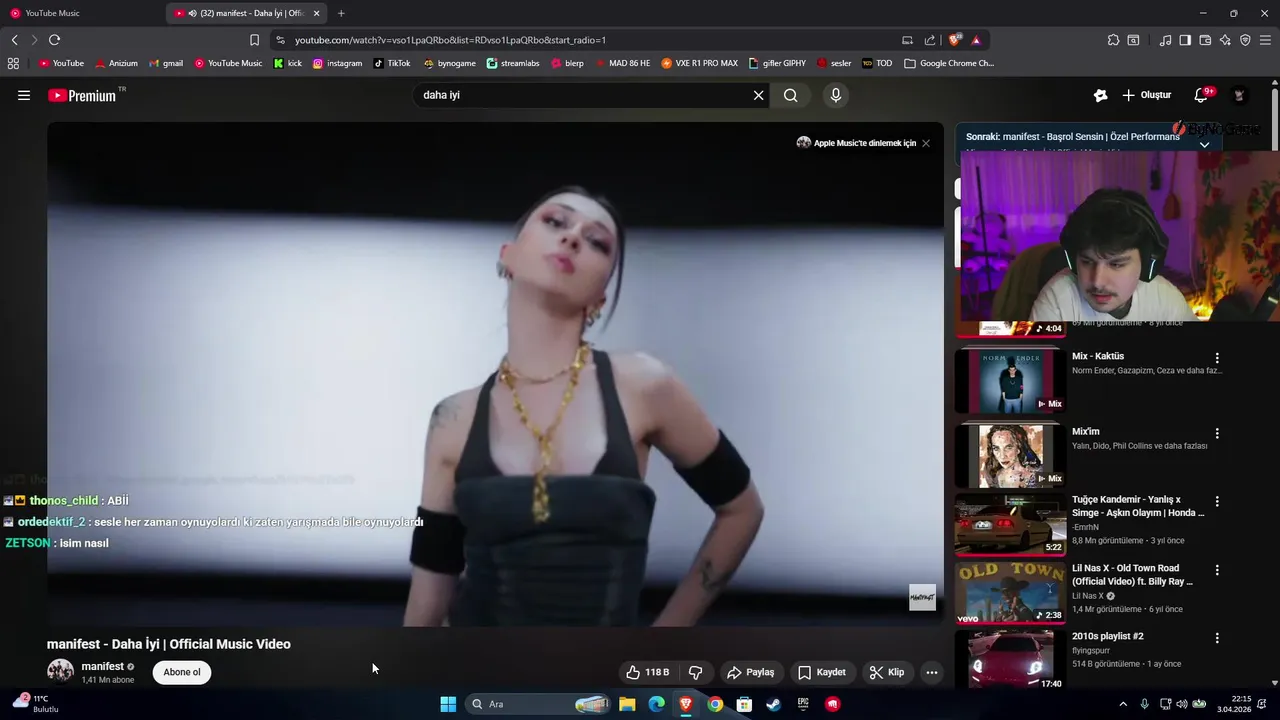Open the browser main menu
1280x720 pixels.
tap(1267, 40)
